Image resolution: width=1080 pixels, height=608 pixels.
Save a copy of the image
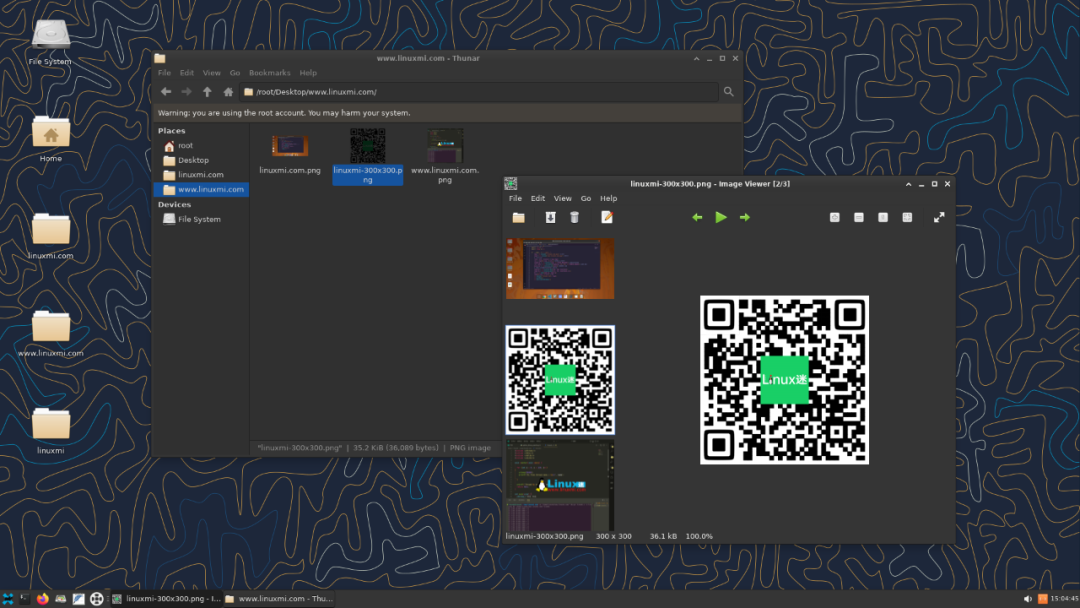[550, 217]
